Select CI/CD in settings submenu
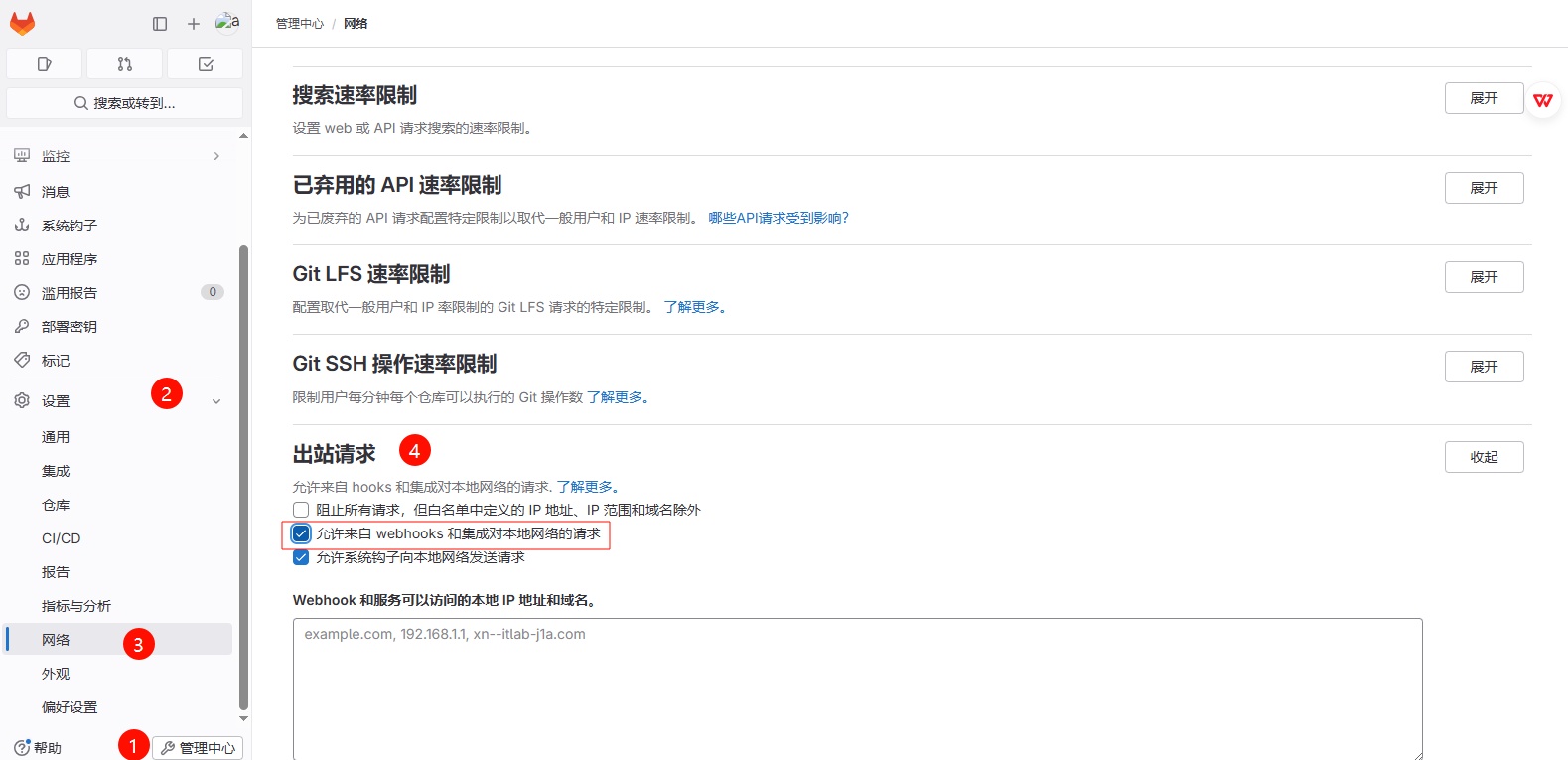1568x760 pixels. pyautogui.click(x=62, y=538)
